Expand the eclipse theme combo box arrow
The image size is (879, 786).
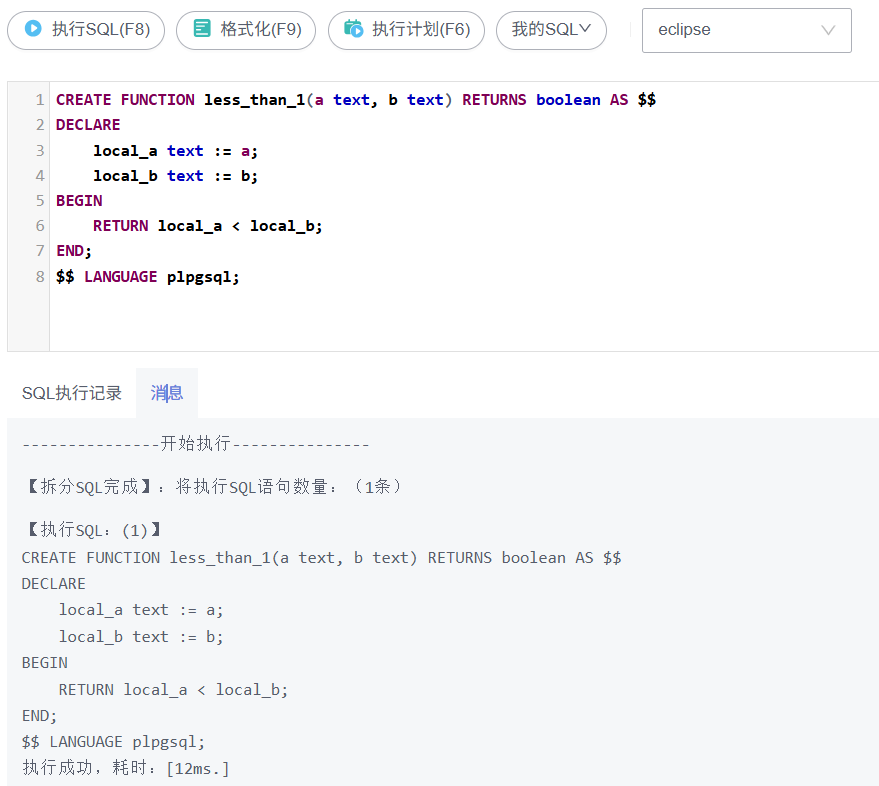point(828,30)
